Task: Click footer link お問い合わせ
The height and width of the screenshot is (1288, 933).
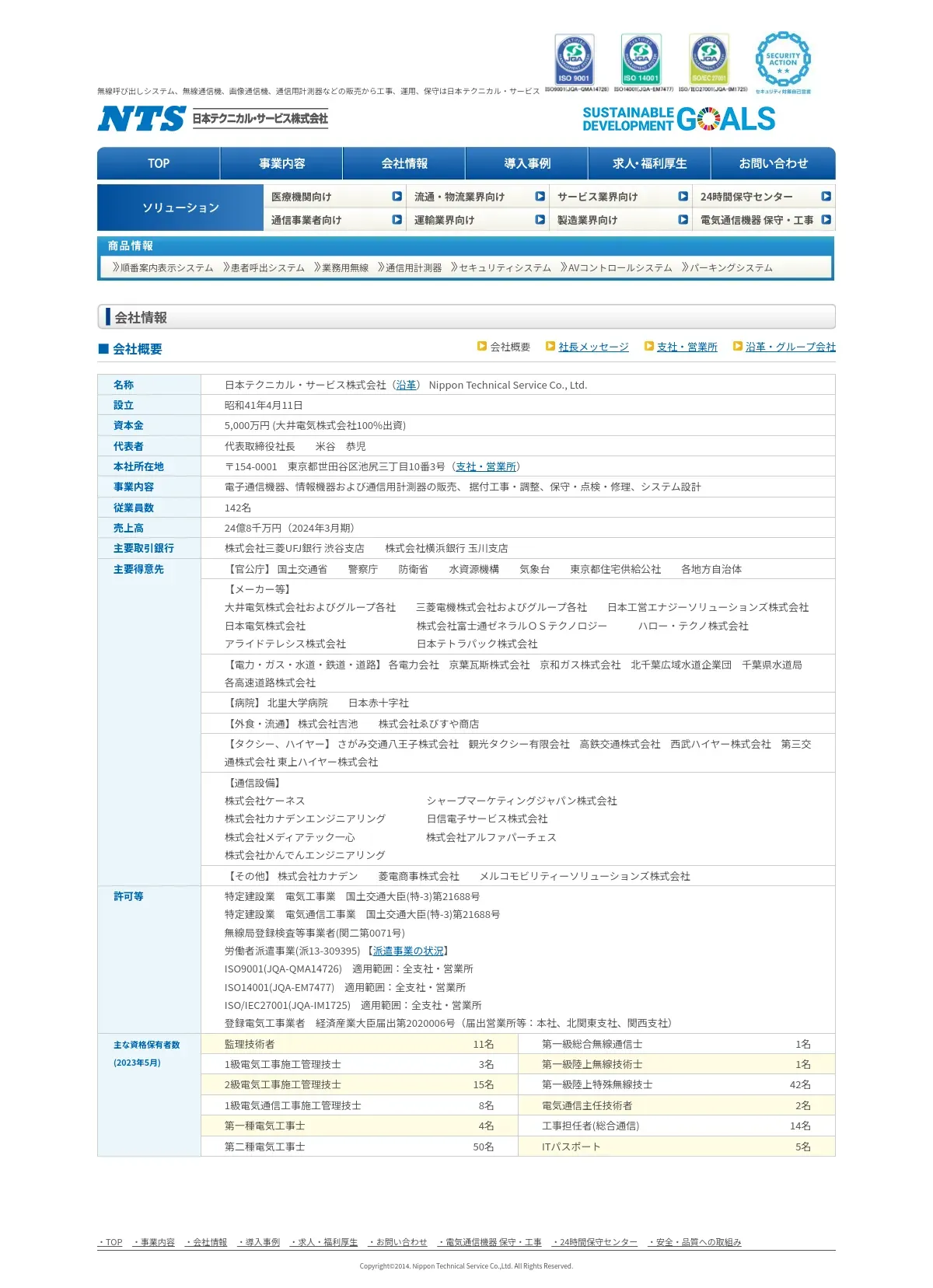Action: 397,1242
